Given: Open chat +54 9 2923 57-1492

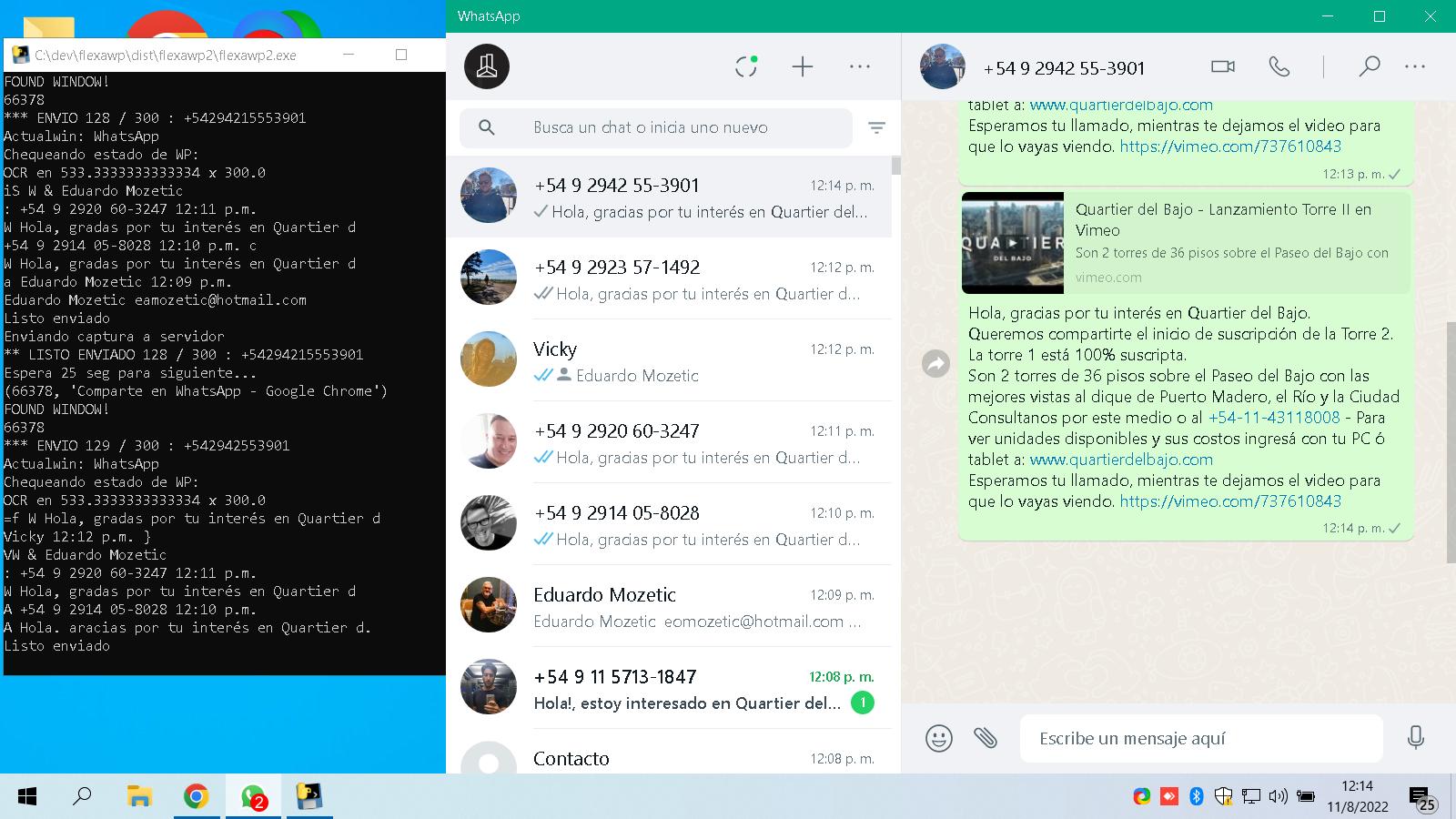Looking at the screenshot, I should pyautogui.click(x=669, y=278).
